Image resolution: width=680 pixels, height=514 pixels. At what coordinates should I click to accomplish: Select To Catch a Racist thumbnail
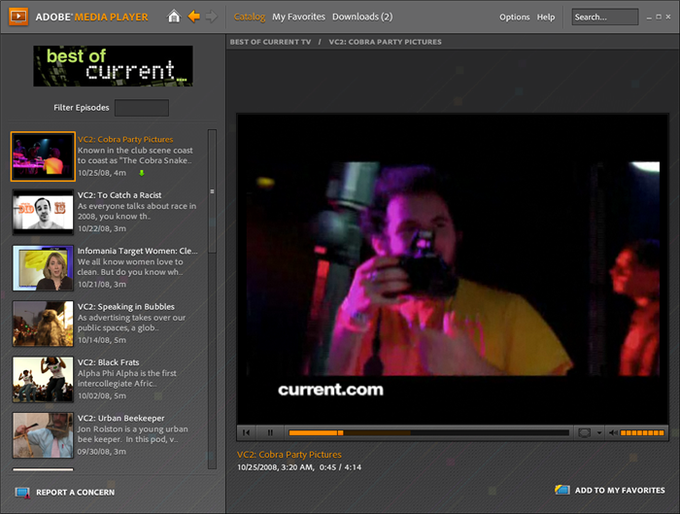coord(43,212)
